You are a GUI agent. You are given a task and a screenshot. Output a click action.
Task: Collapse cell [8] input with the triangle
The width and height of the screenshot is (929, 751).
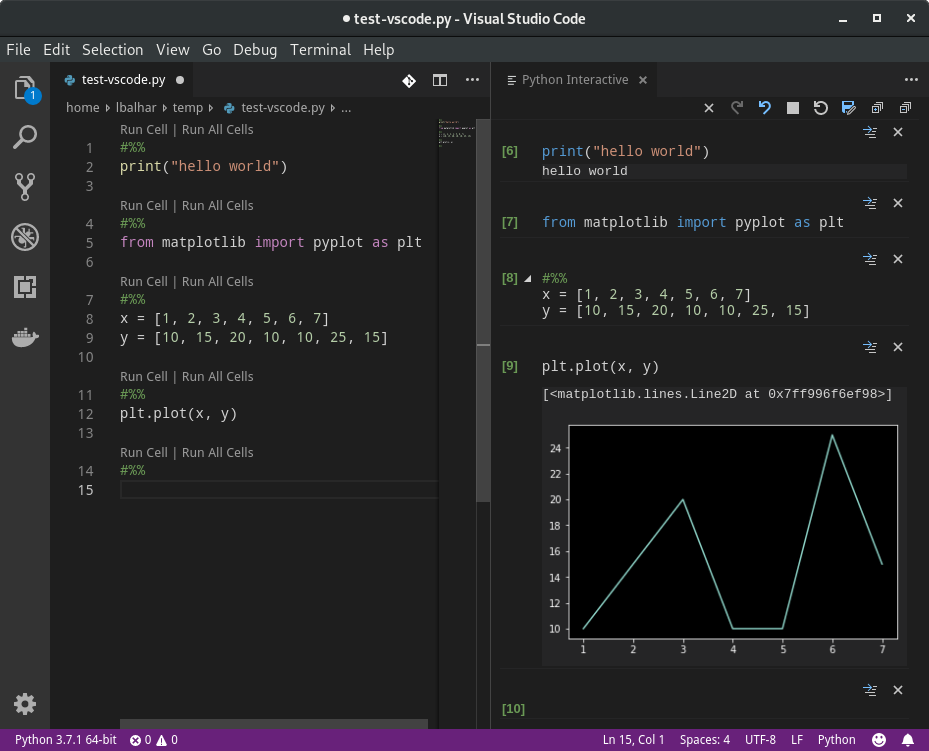point(527,278)
